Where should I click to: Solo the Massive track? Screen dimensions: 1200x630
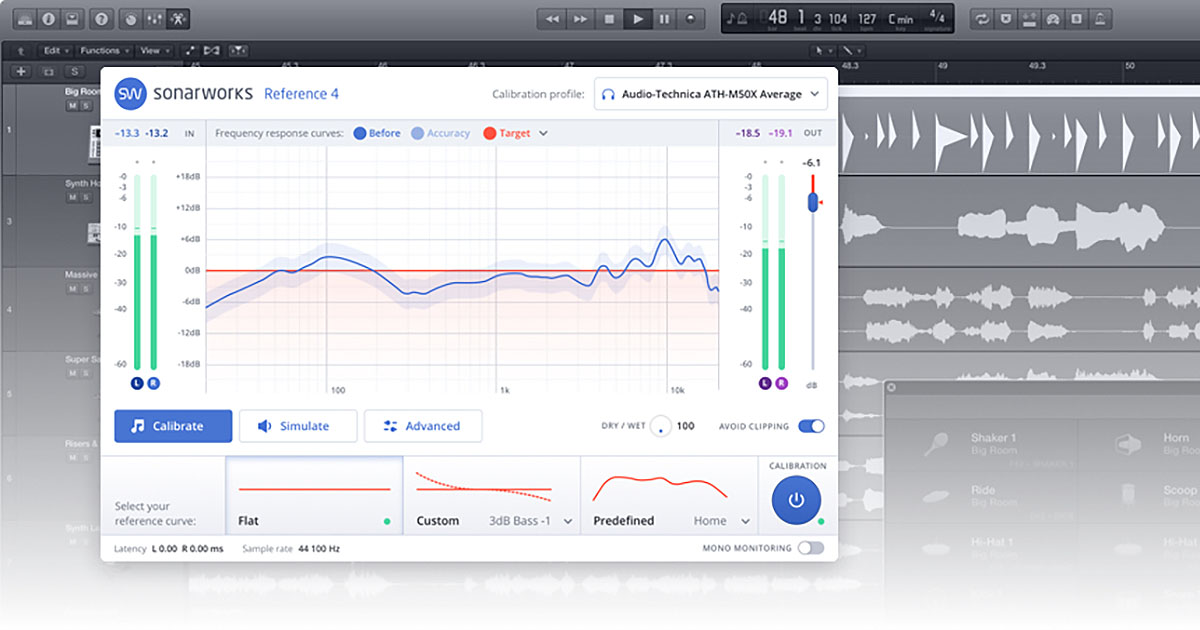[x=84, y=289]
